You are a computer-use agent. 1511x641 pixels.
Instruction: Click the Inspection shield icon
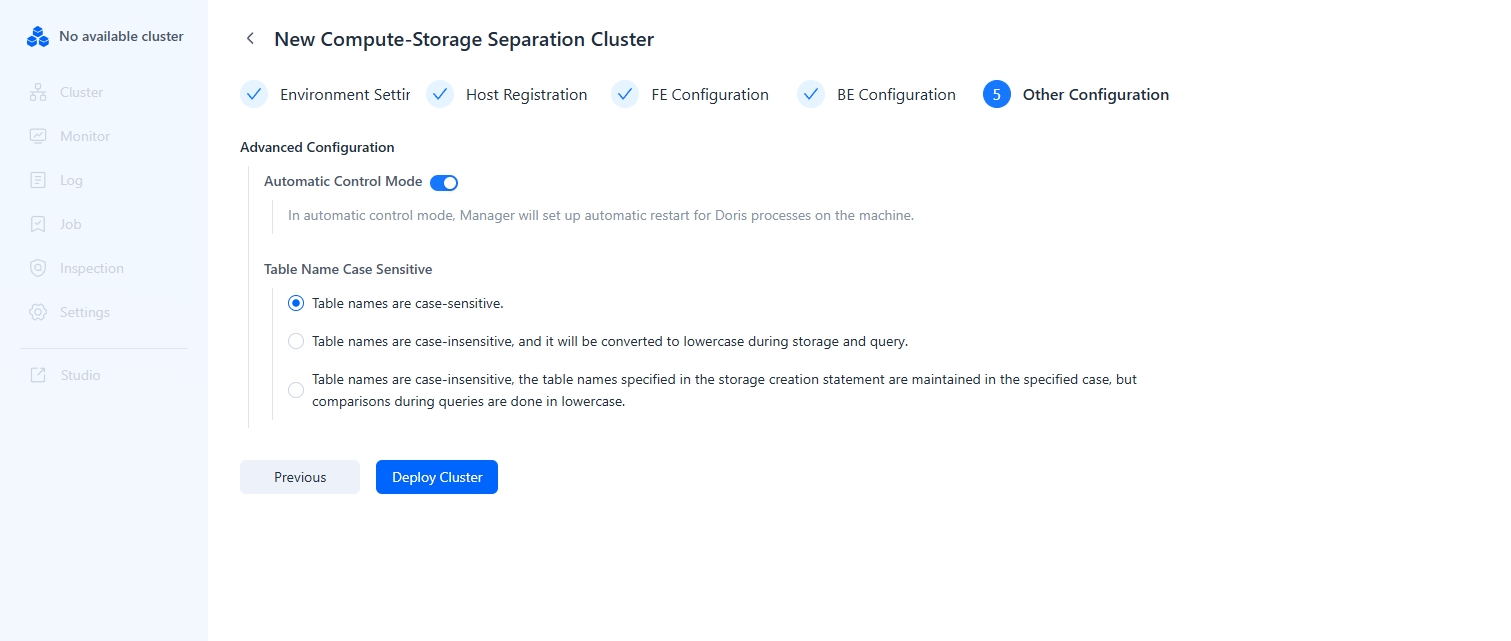click(x=38, y=269)
